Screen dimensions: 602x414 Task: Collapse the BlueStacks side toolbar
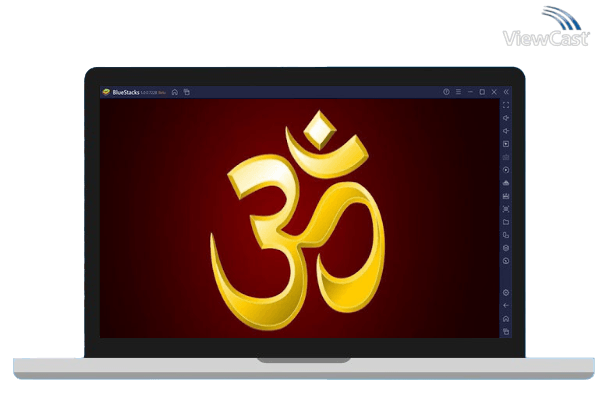pyautogui.click(x=506, y=92)
